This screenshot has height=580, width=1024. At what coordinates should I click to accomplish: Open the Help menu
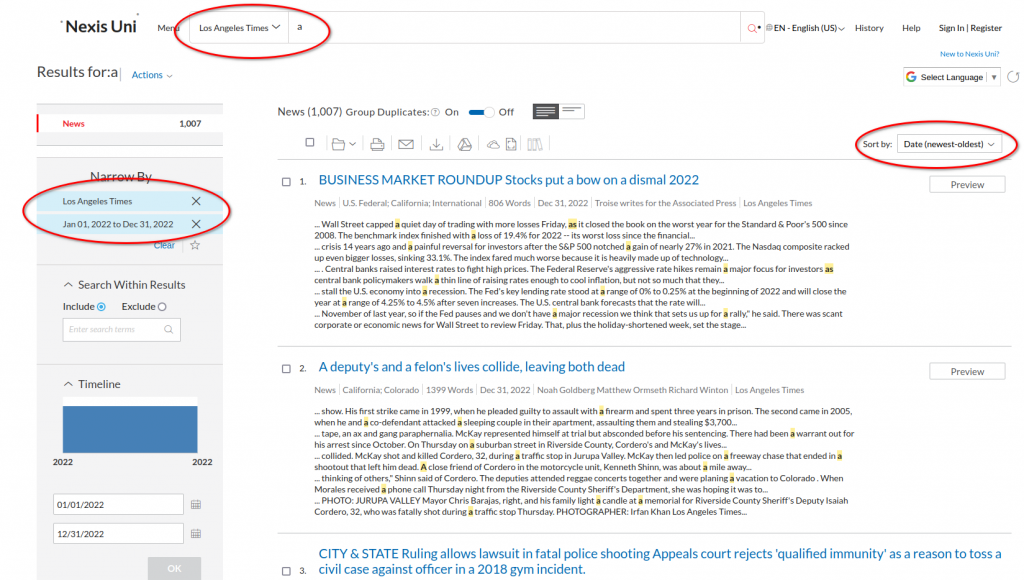(911, 28)
